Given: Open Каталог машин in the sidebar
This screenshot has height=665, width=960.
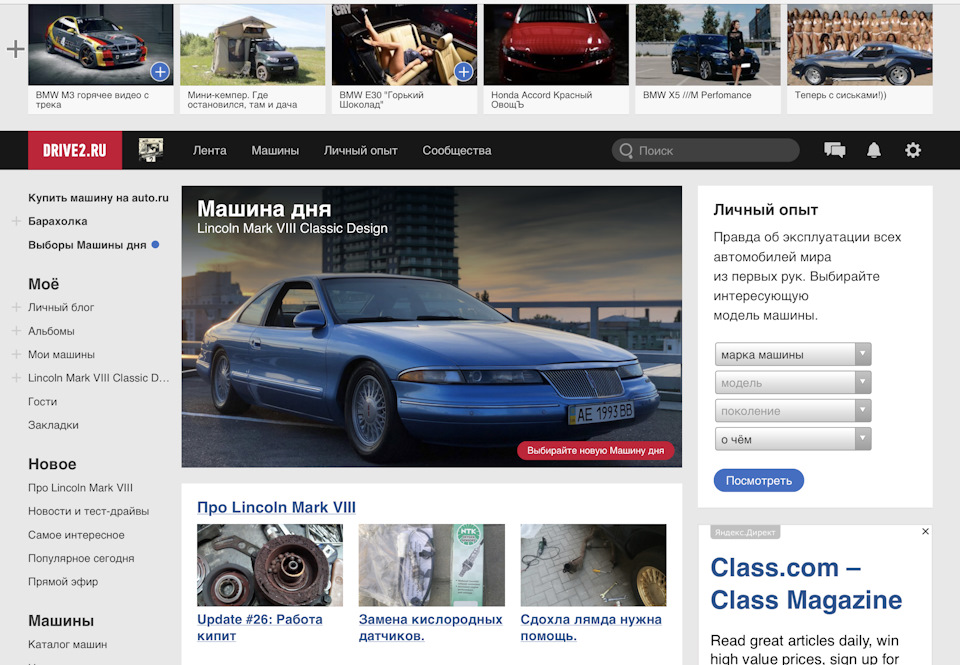Looking at the screenshot, I should 67,644.
